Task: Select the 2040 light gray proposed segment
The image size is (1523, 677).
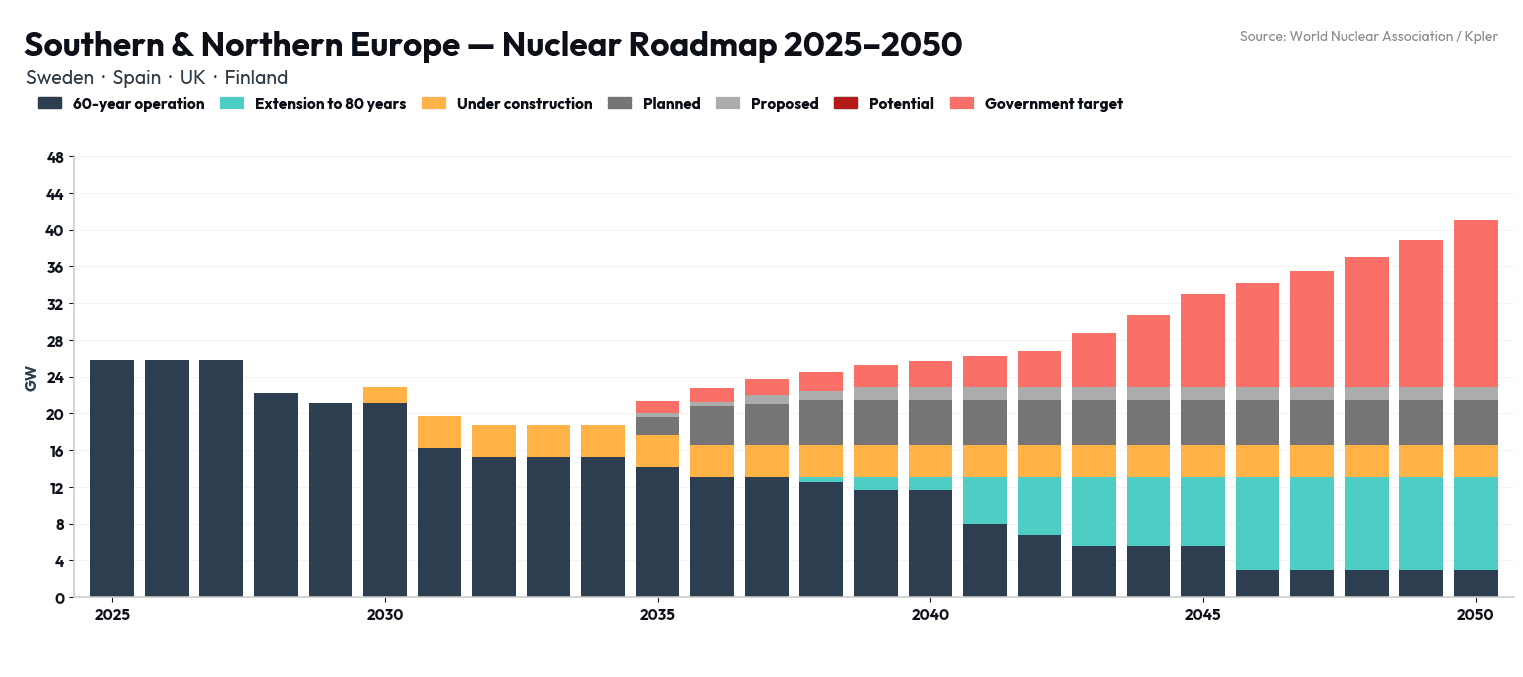Action: [930, 393]
